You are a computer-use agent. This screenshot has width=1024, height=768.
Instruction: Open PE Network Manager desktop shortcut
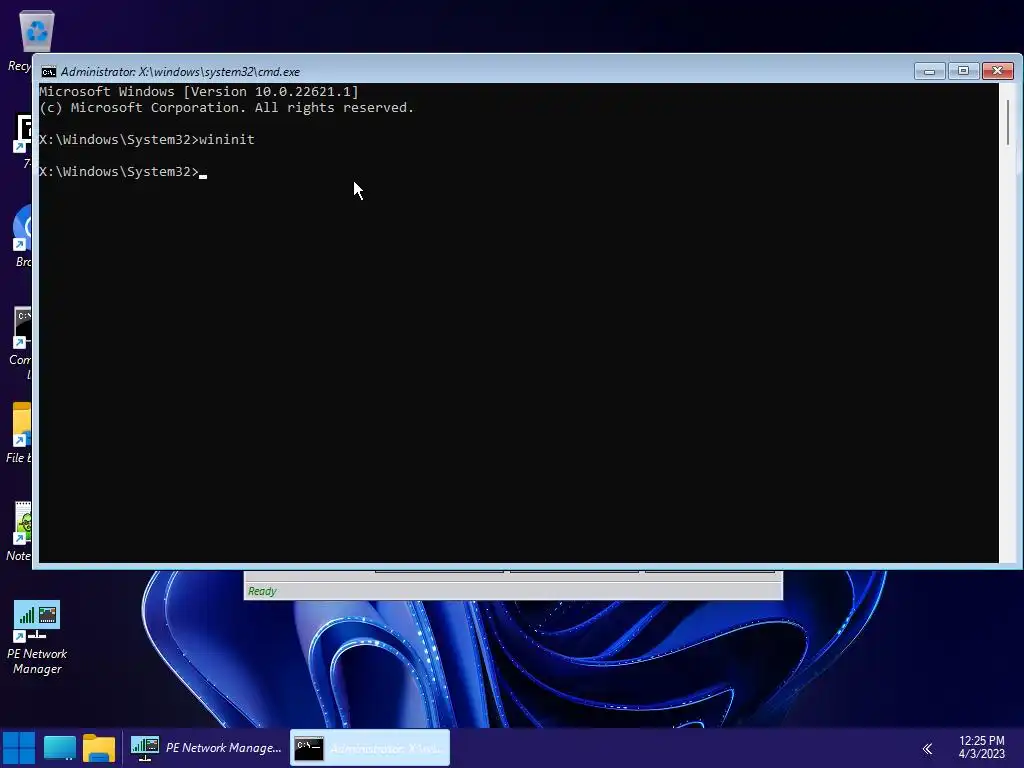click(x=37, y=637)
